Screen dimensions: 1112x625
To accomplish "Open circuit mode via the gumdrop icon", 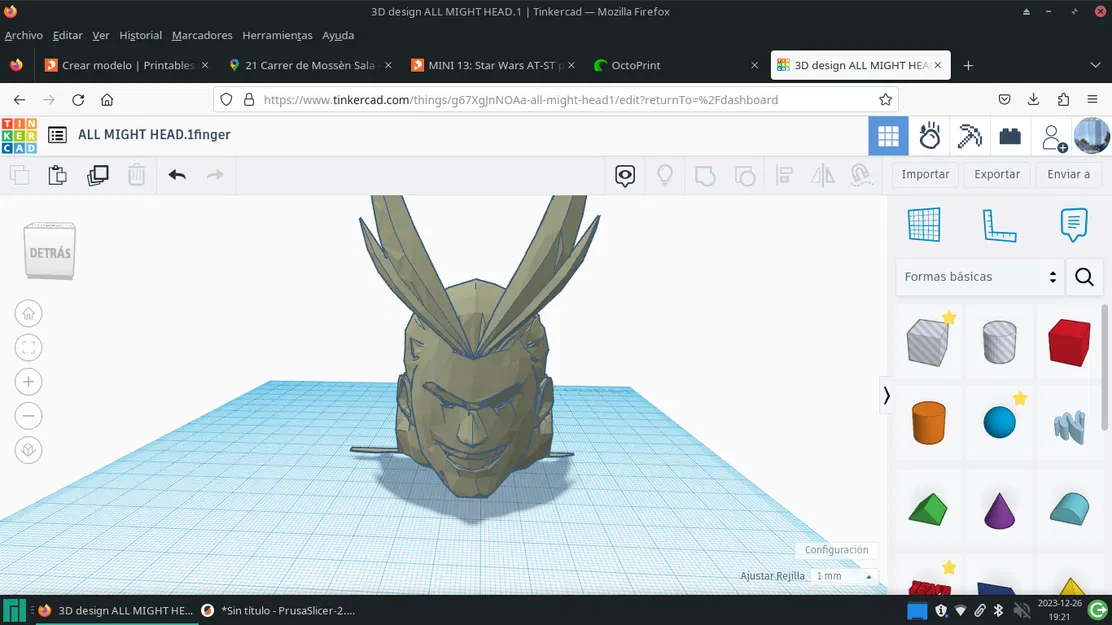I will coord(929,135).
